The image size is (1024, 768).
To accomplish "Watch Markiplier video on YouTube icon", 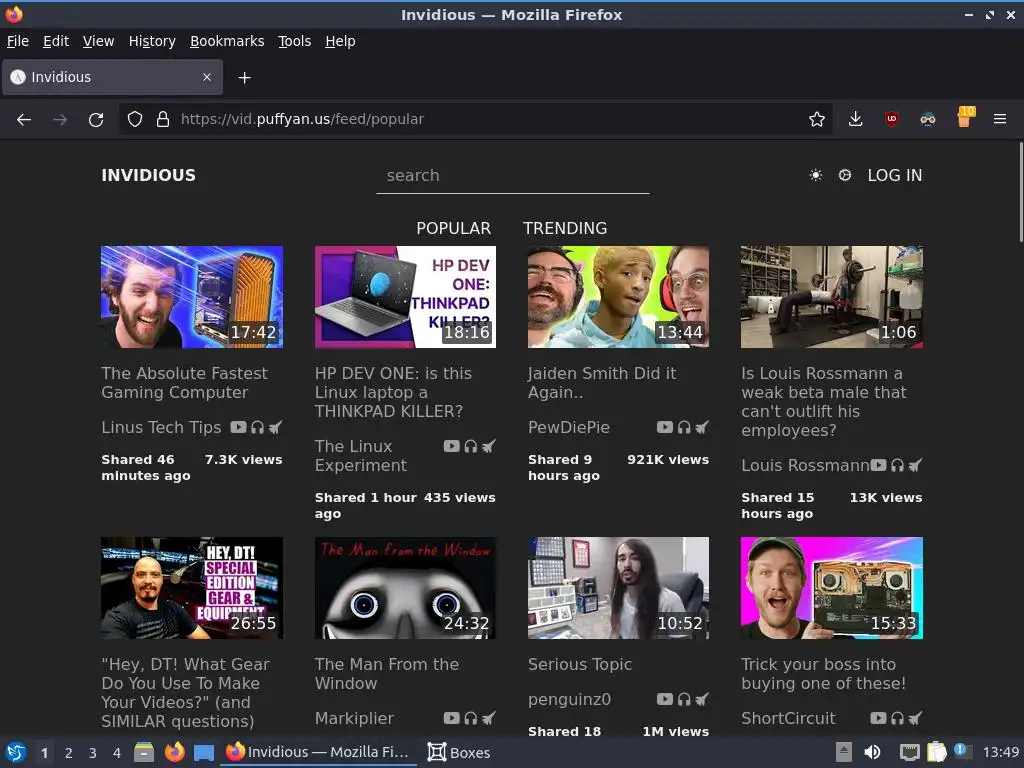I will (x=451, y=718).
